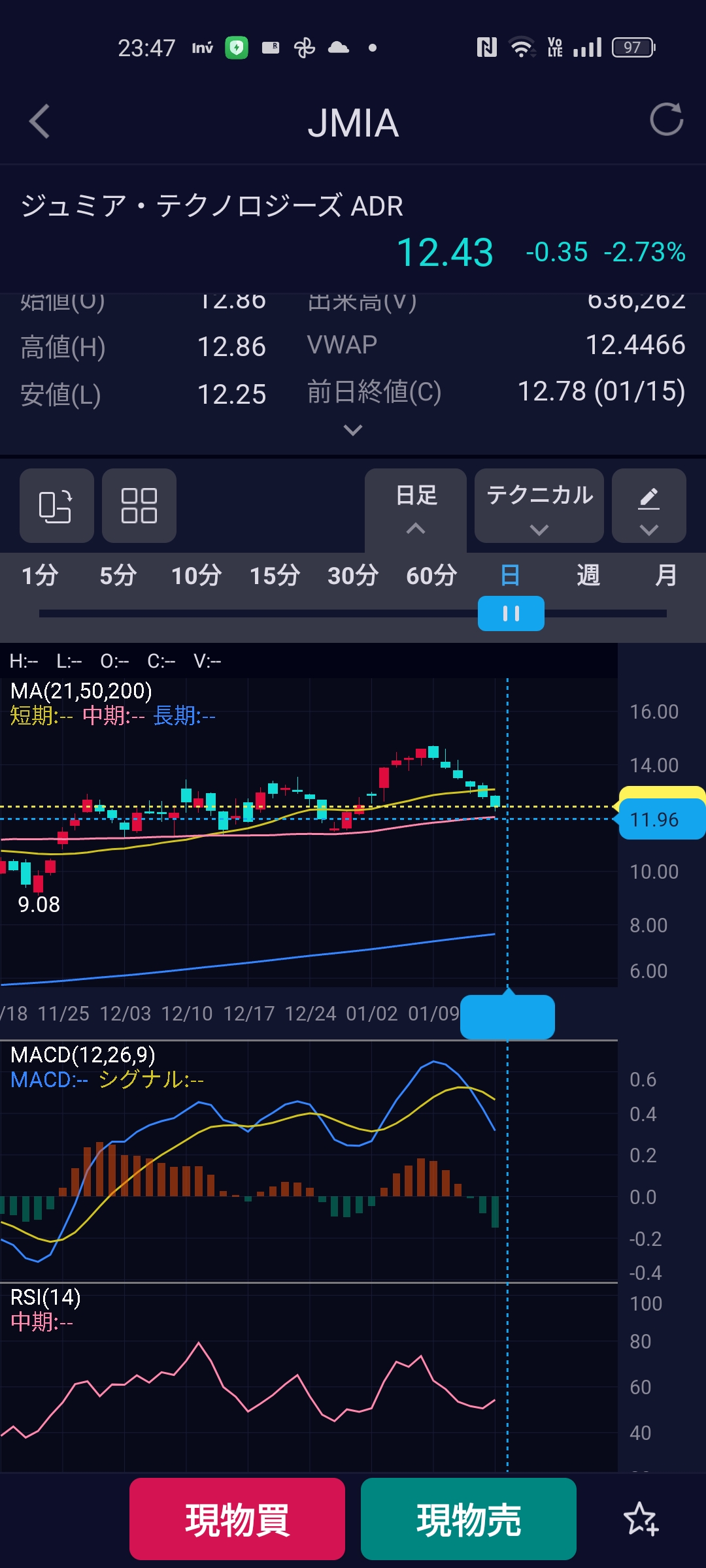Open the multi-chart grid layout
Screen dimensions: 706x1568
click(139, 506)
